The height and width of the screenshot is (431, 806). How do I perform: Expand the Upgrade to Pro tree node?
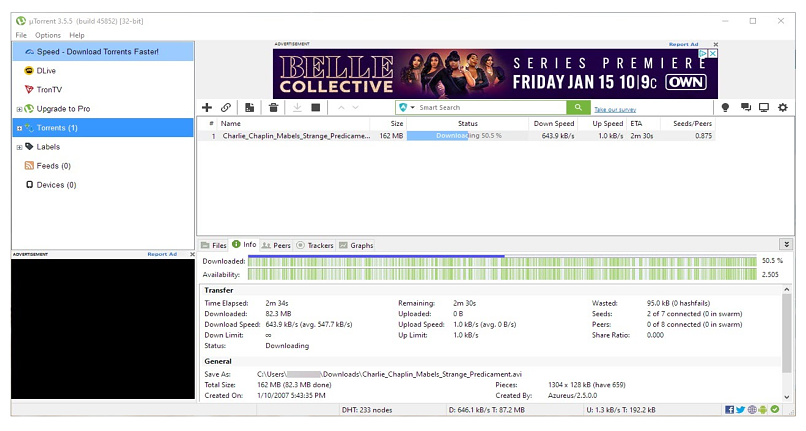[19, 109]
